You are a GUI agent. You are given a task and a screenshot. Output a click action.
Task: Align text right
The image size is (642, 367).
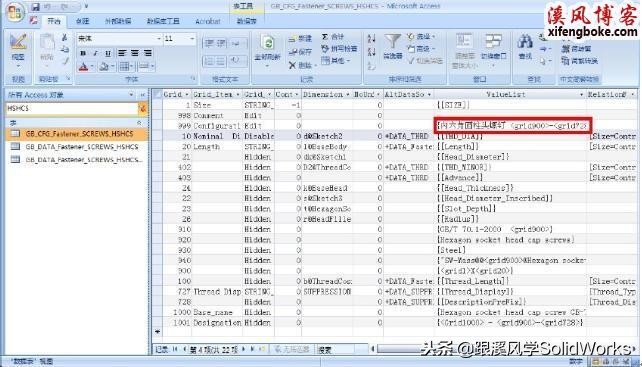pyautogui.click(x=148, y=53)
